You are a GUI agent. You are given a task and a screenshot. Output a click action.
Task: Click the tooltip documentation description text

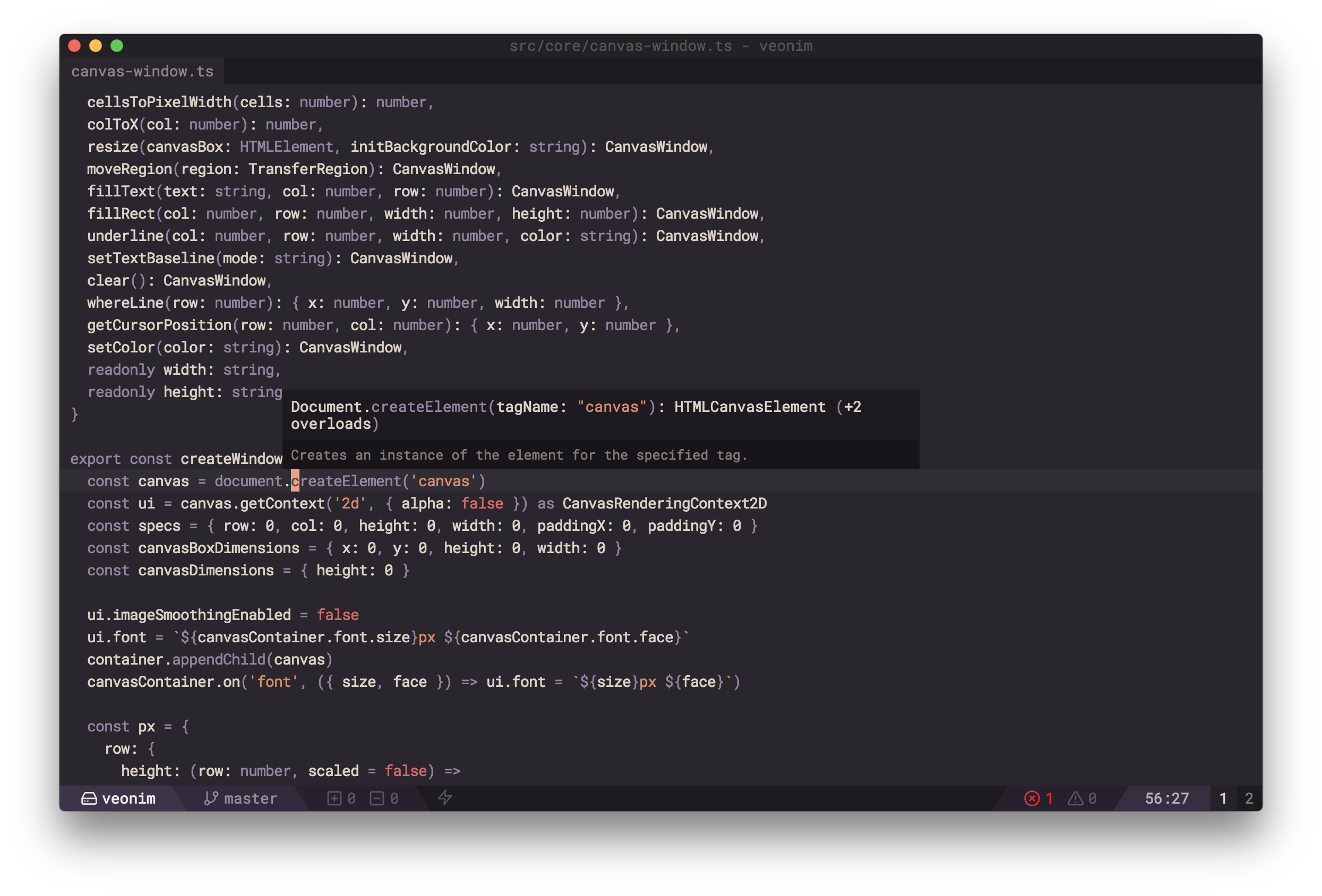(x=519, y=455)
